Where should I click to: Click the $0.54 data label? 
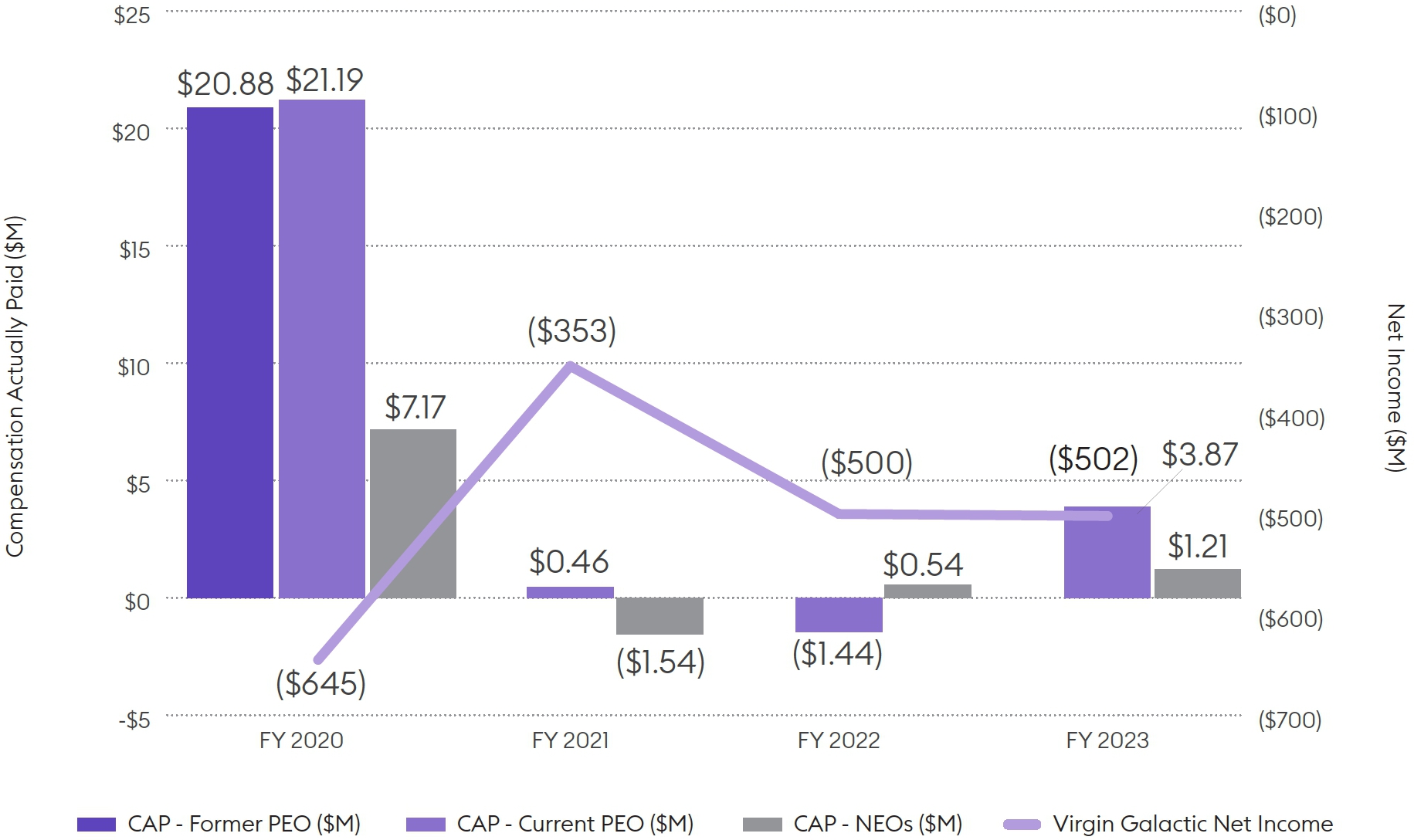923,565
